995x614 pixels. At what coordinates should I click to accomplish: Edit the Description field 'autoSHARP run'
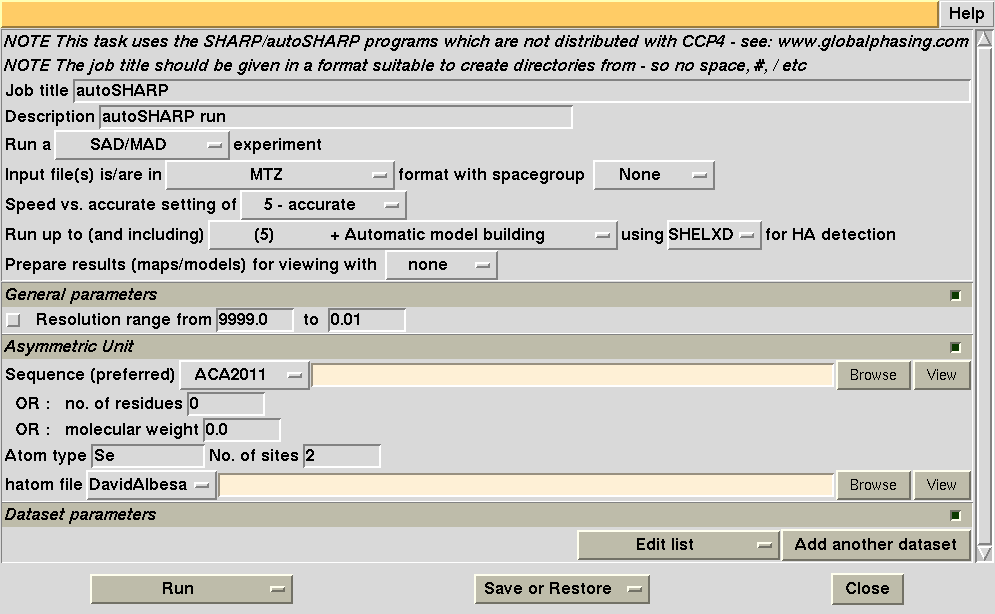(x=336, y=117)
